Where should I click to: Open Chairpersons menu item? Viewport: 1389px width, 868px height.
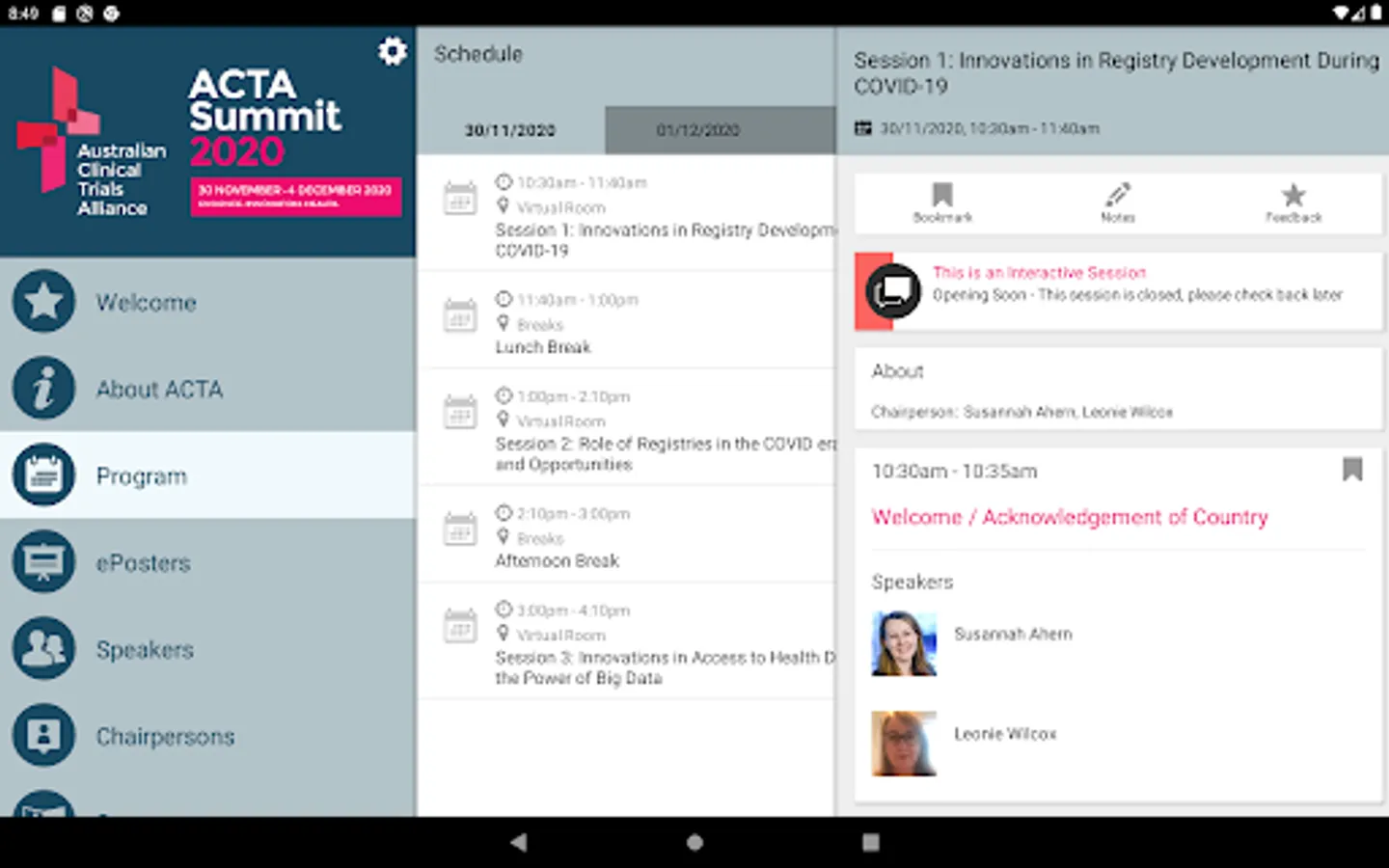(x=207, y=736)
